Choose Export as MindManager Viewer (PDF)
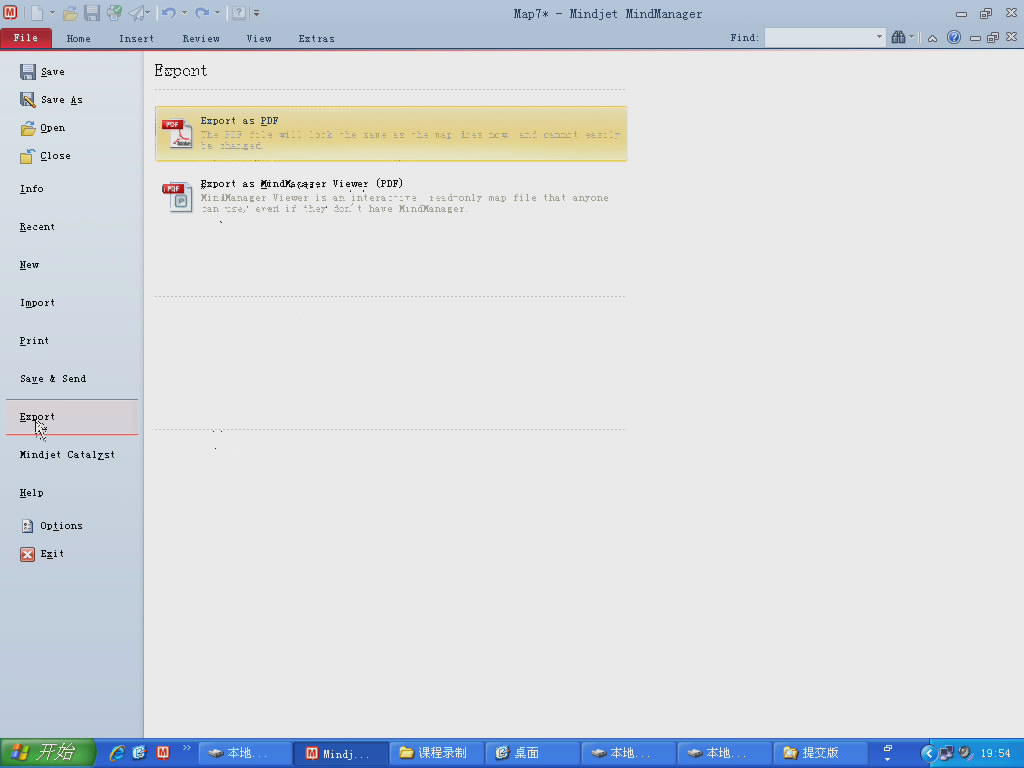Viewport: 1024px width, 768px height. 391,196
